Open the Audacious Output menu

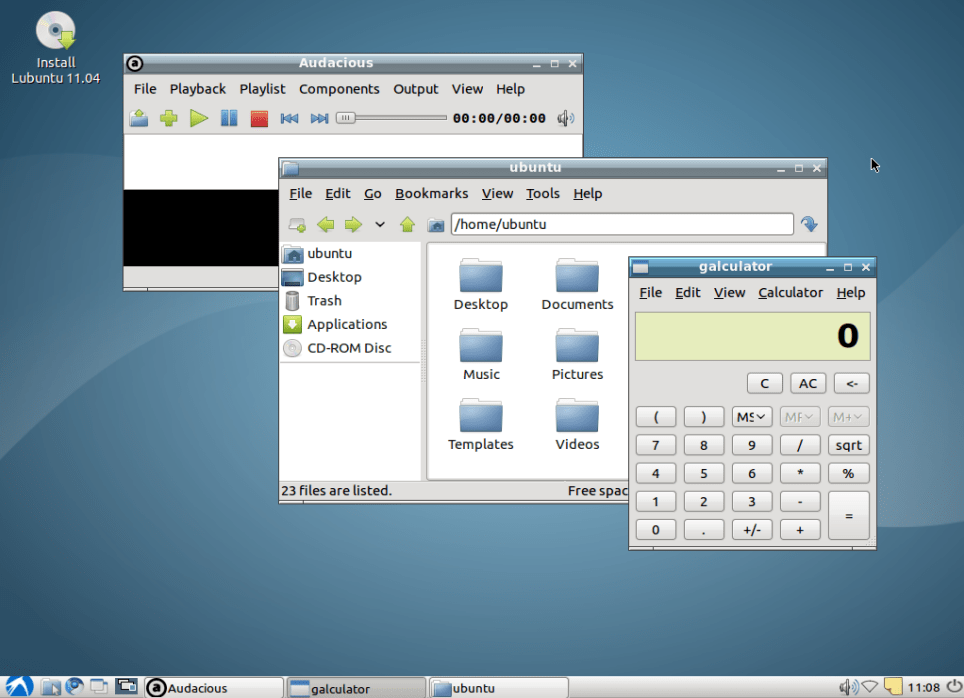[x=416, y=89]
